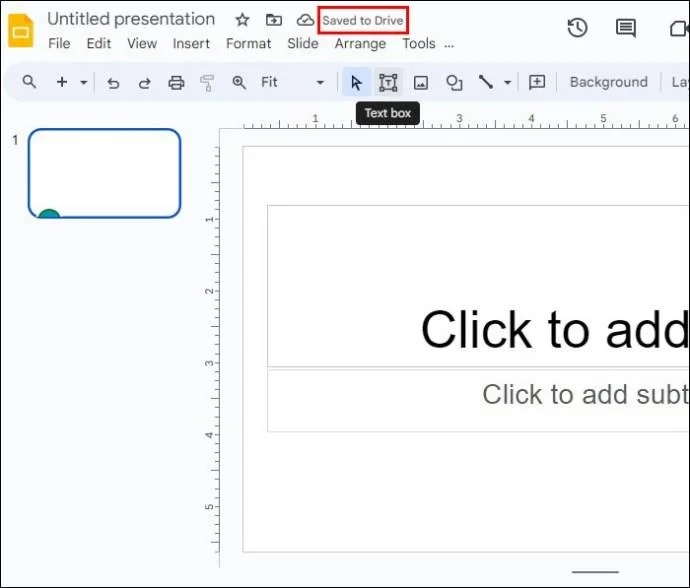Click the search menus magnifier icon

pos(29,82)
